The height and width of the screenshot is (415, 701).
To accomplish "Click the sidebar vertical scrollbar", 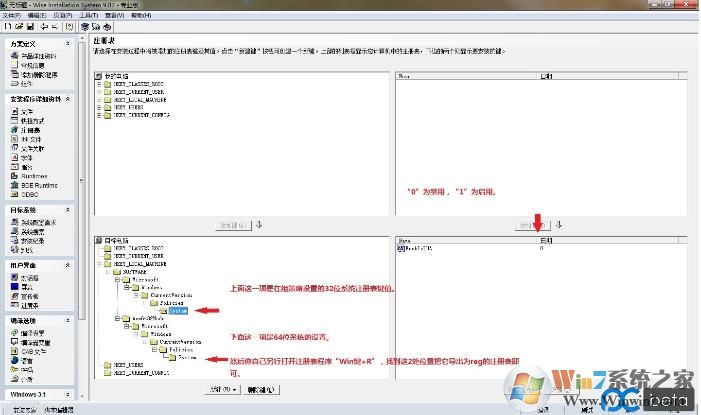I will tap(82, 181).
